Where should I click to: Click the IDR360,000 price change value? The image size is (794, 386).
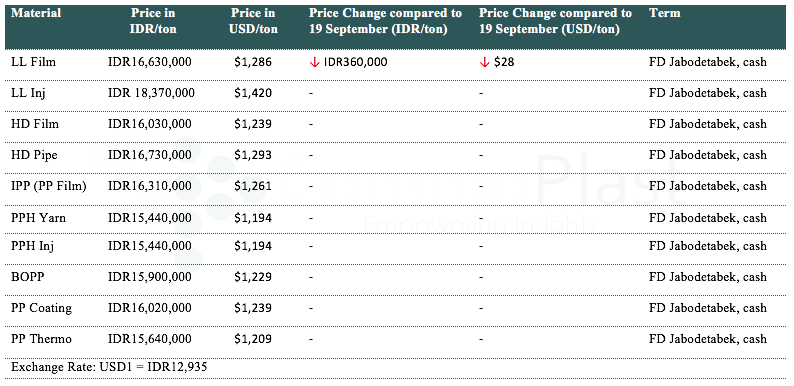pyautogui.click(x=355, y=62)
